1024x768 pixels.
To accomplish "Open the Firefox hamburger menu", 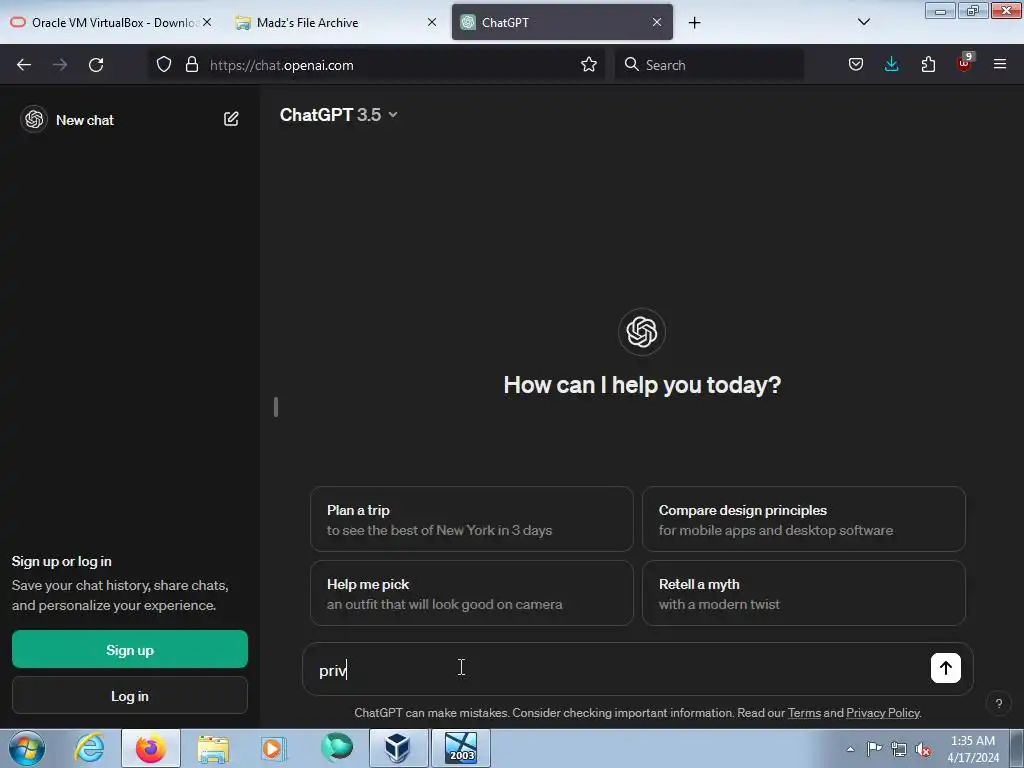I will (1000, 65).
